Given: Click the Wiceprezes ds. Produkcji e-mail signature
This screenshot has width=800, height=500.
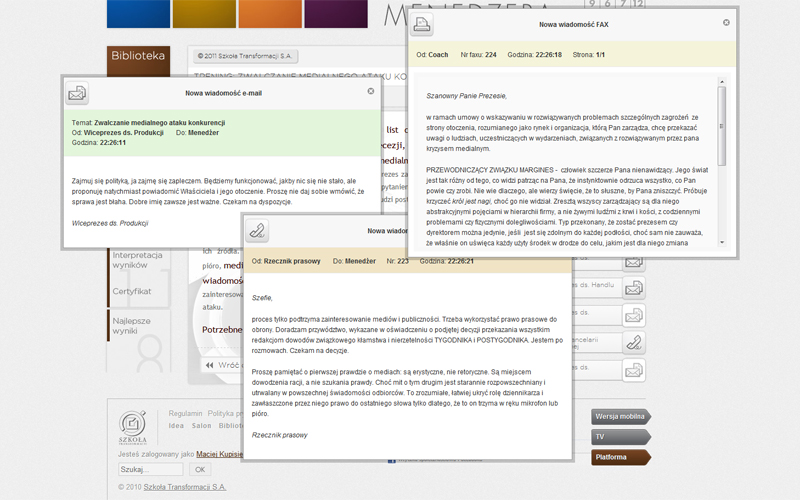Looking at the screenshot, I should pos(110,223).
